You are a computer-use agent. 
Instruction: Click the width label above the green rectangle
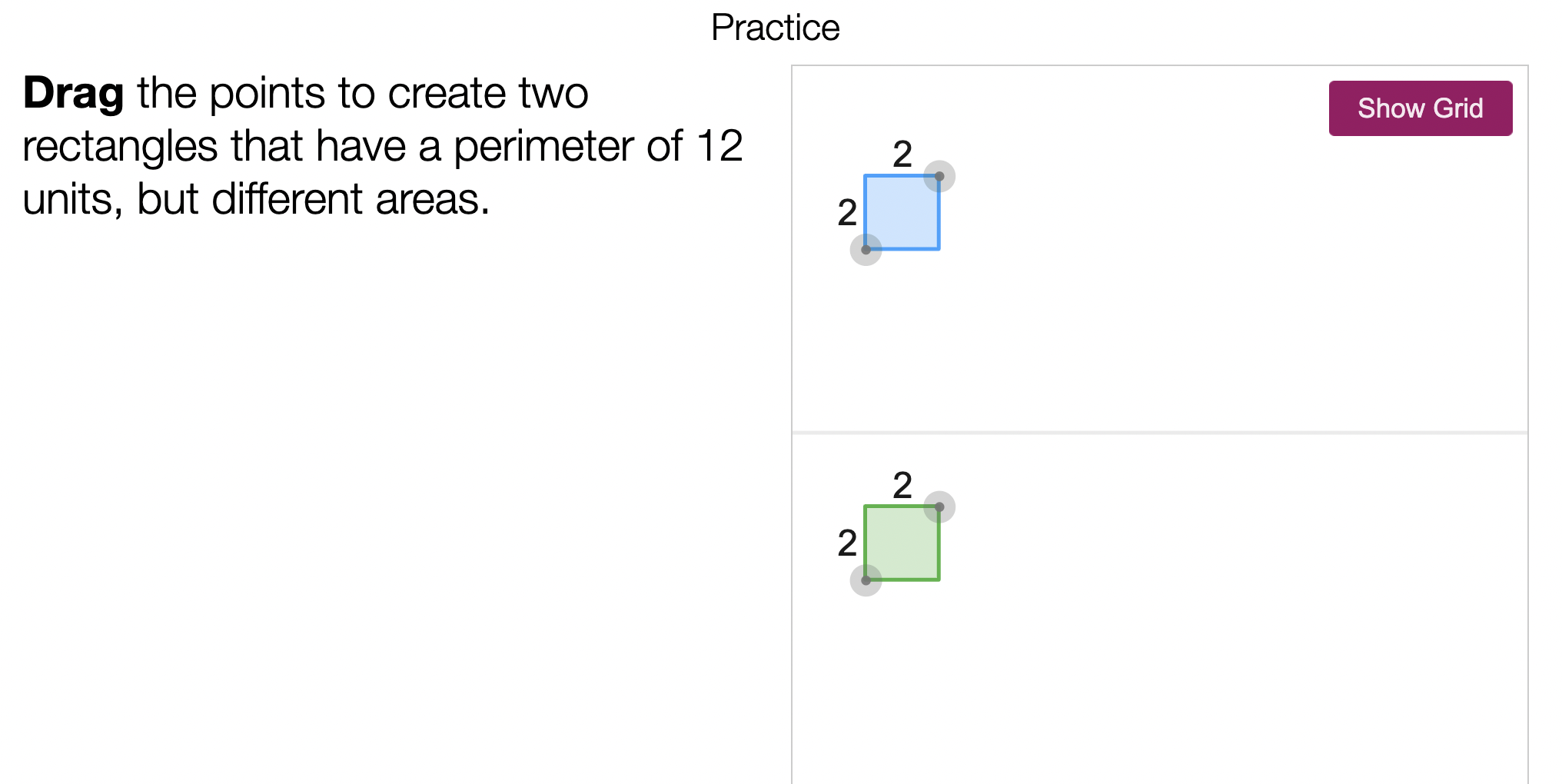click(x=902, y=485)
